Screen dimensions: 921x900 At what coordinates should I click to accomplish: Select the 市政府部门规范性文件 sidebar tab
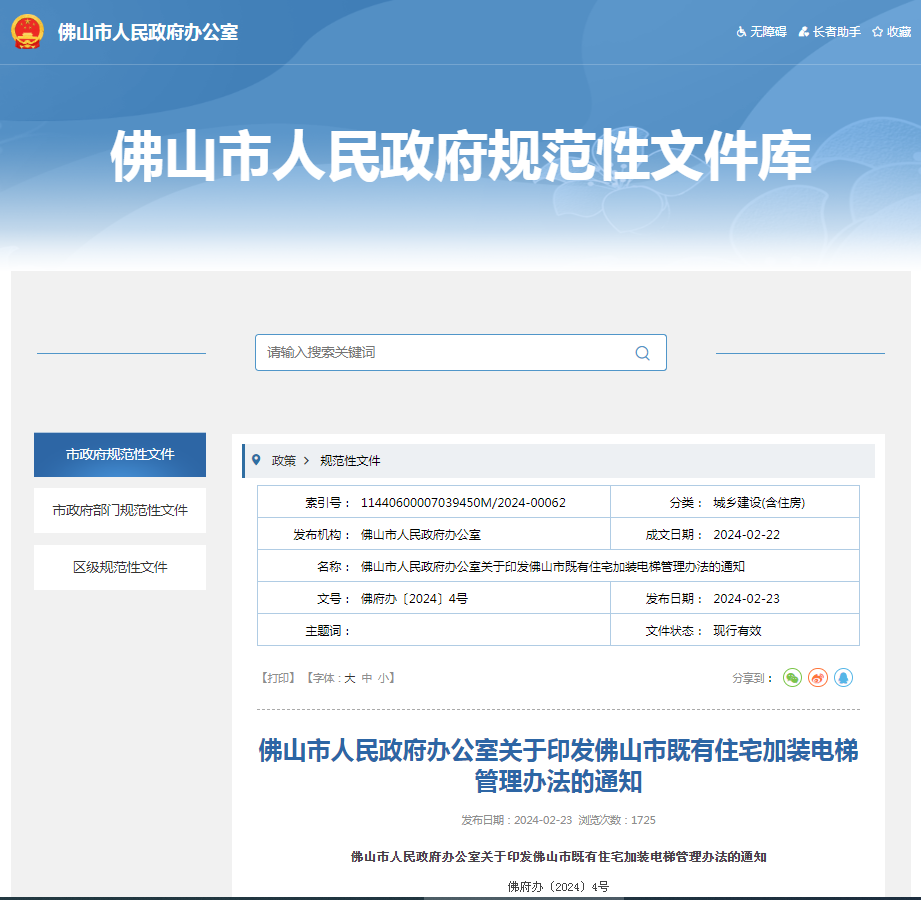[x=120, y=511]
